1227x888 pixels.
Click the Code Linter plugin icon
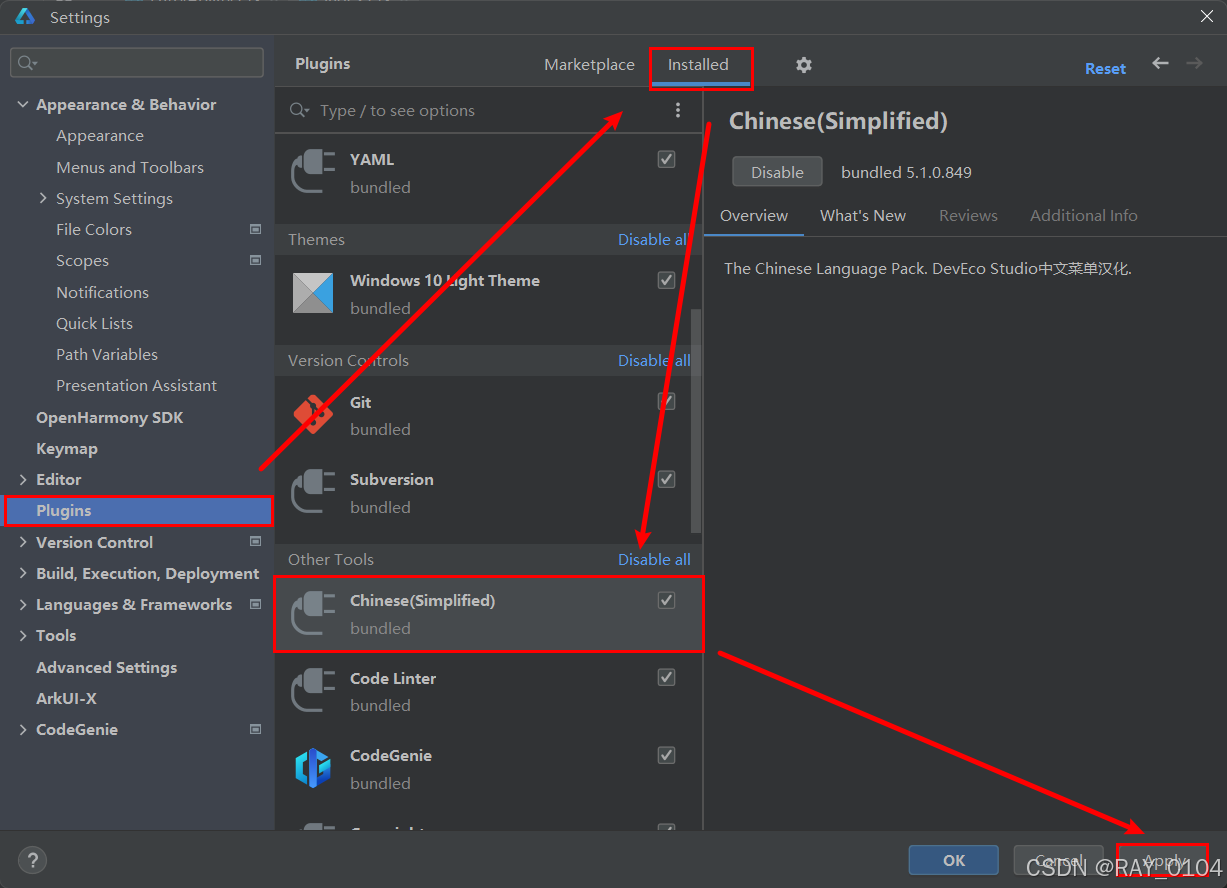313,691
